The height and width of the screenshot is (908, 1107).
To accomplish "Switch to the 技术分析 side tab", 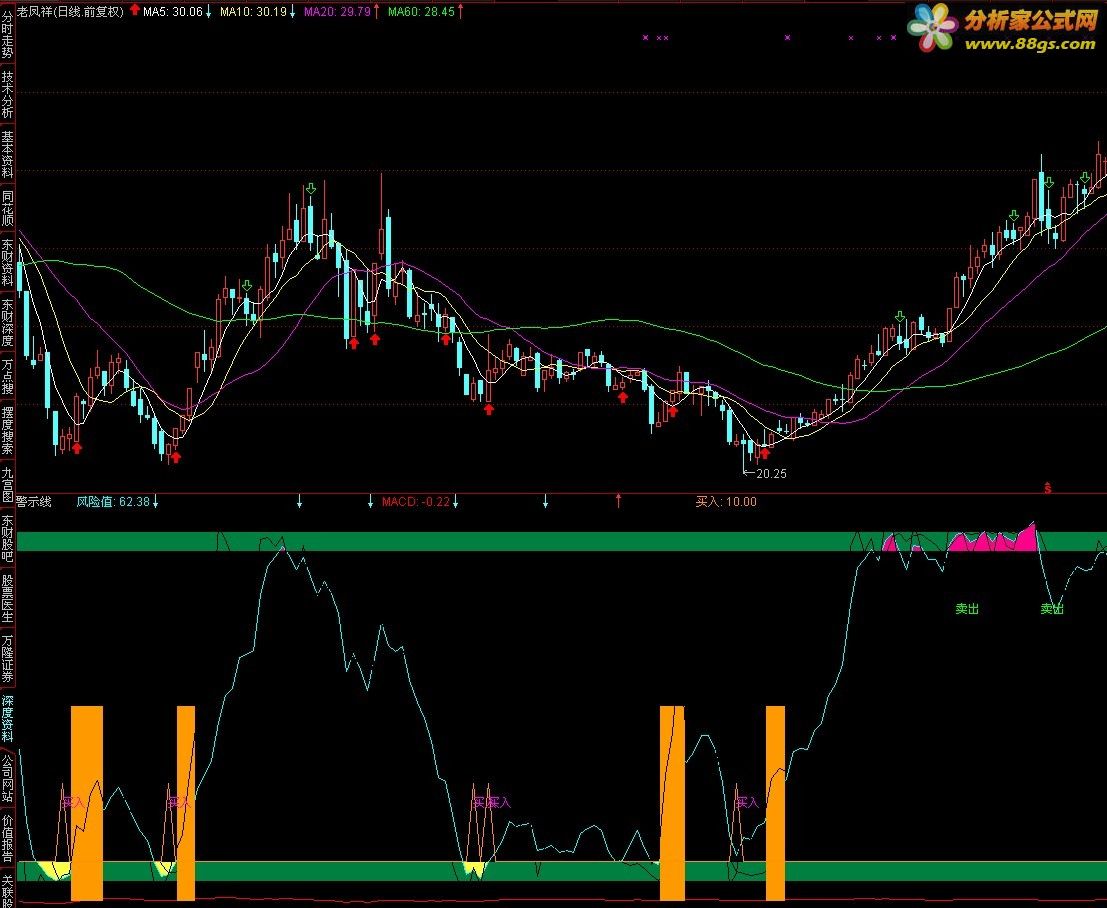I will [x=8, y=95].
